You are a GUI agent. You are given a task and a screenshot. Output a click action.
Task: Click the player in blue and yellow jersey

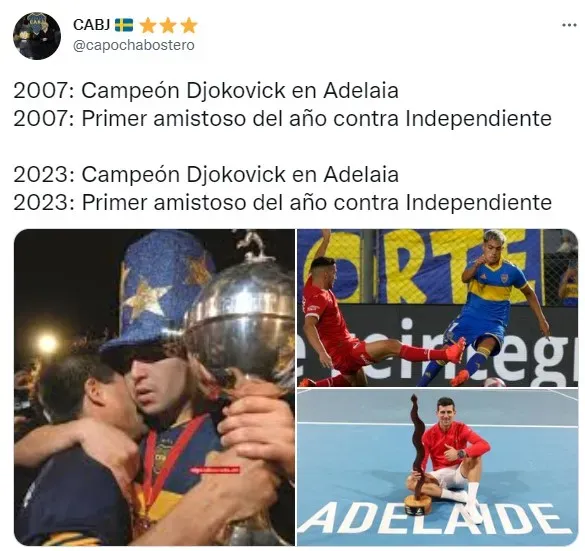click(x=489, y=310)
